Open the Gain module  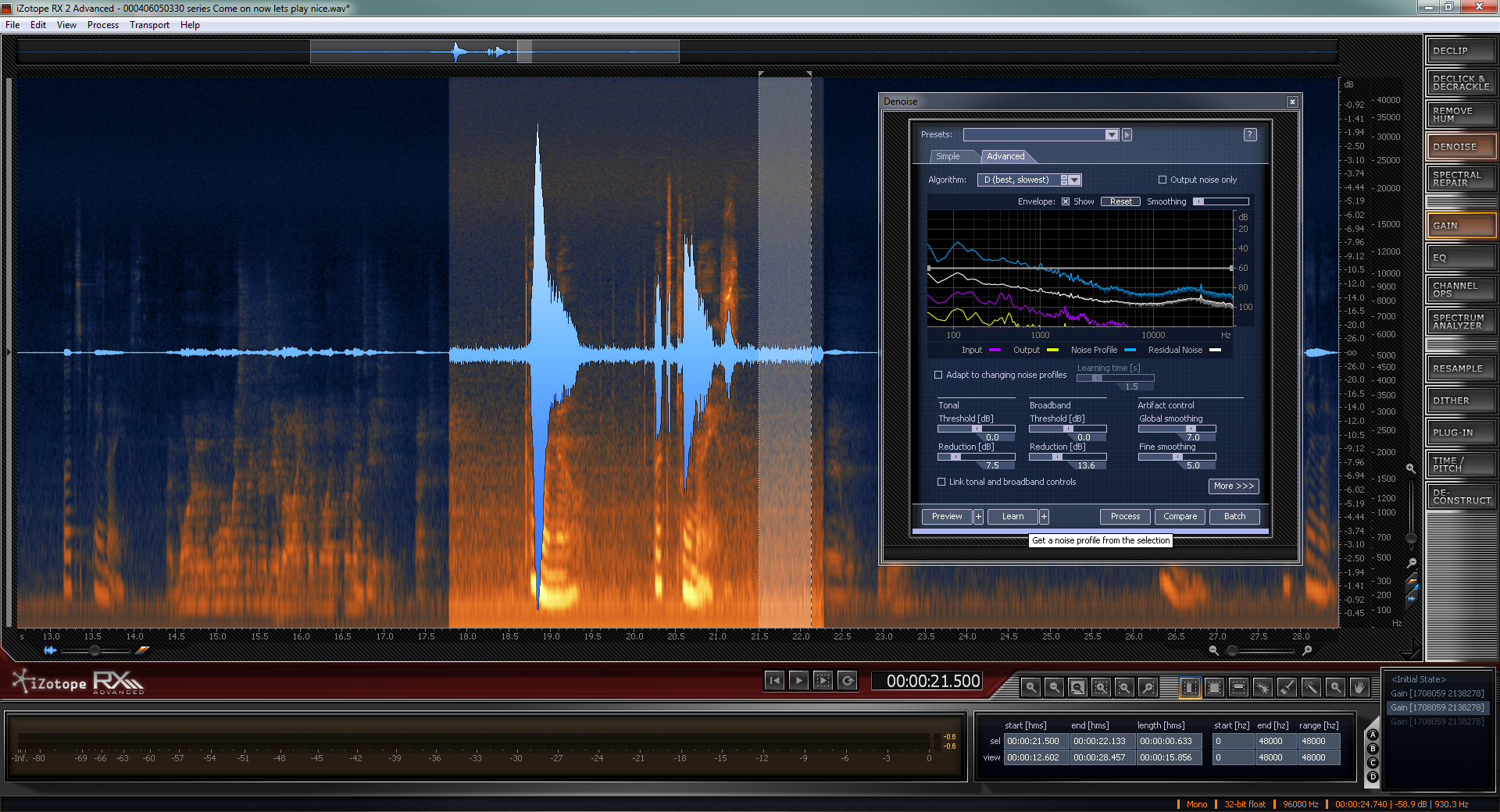(1461, 226)
